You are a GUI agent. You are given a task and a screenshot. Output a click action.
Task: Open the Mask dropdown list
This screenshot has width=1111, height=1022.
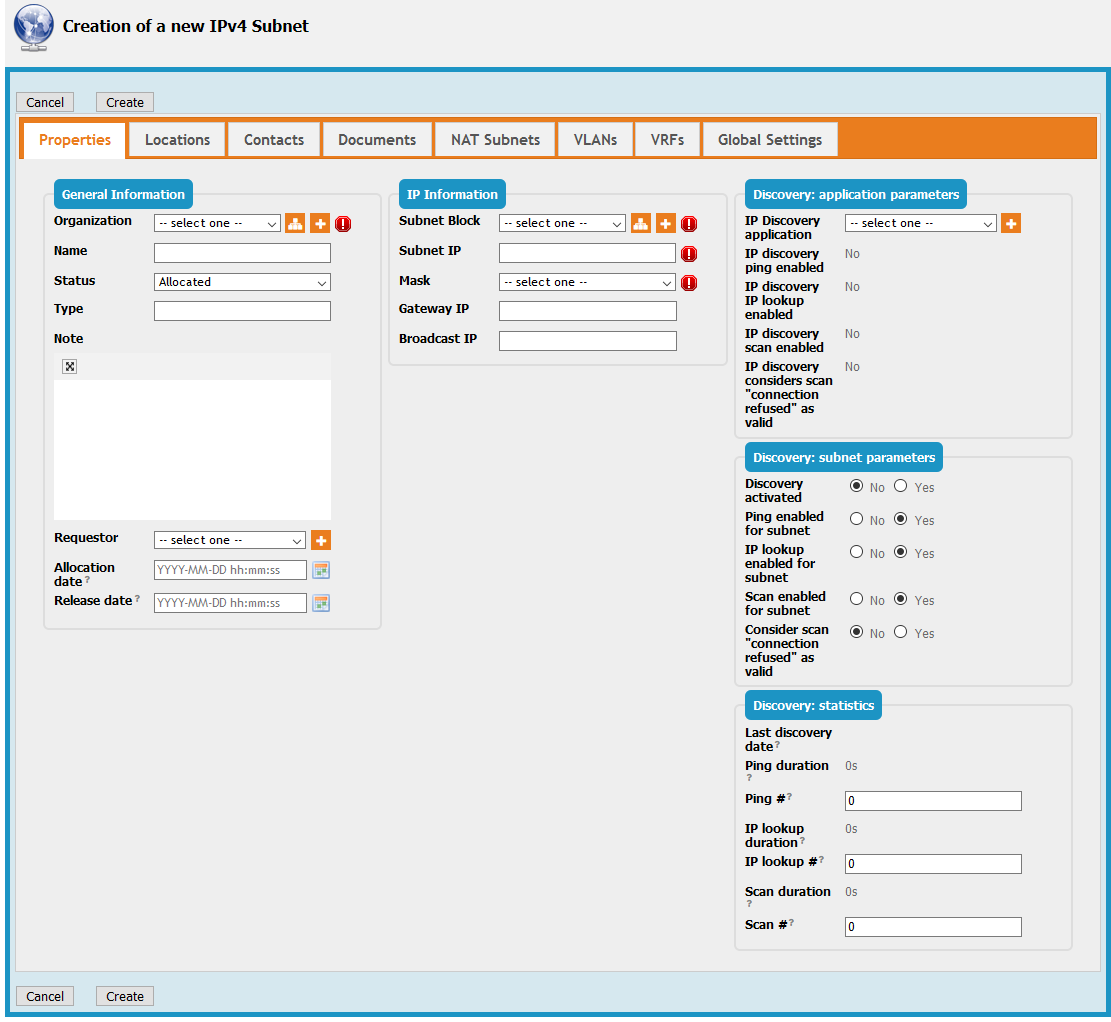pyautogui.click(x=587, y=283)
